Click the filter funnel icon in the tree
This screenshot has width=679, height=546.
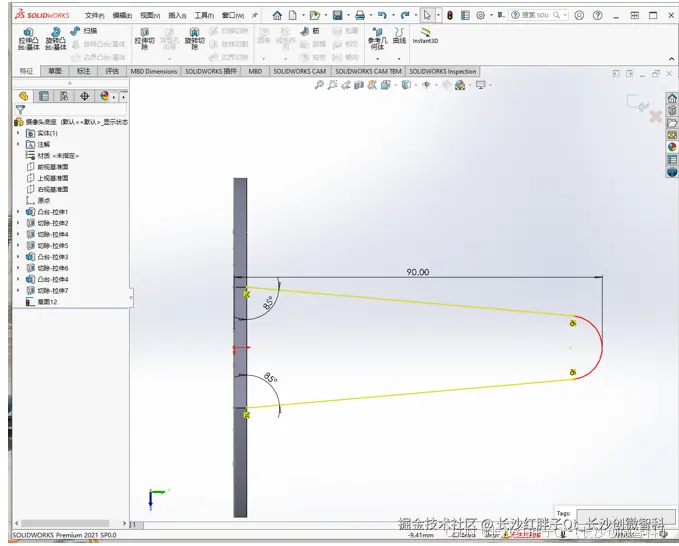coord(20,110)
